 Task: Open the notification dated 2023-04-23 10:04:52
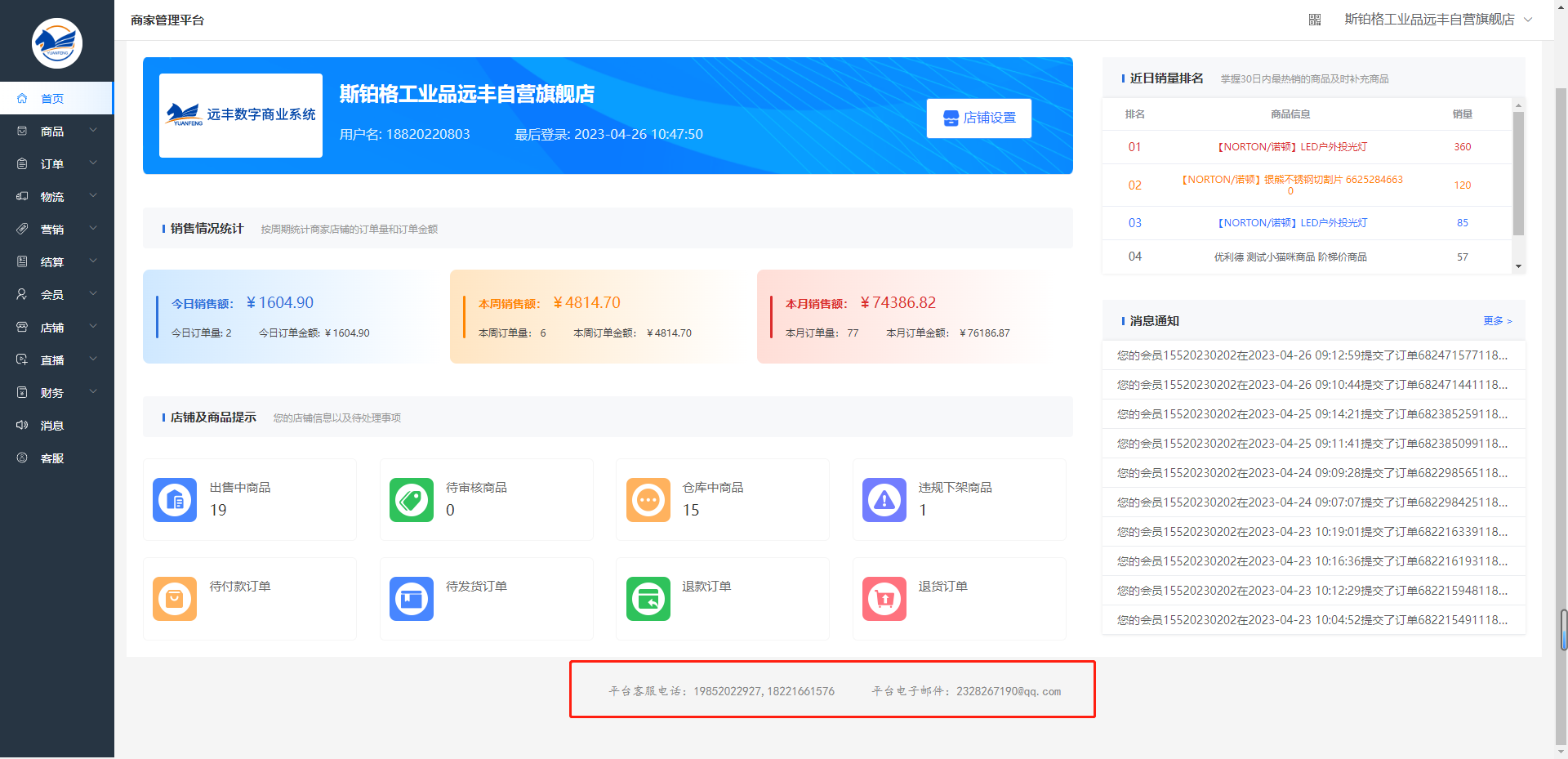(1313, 620)
